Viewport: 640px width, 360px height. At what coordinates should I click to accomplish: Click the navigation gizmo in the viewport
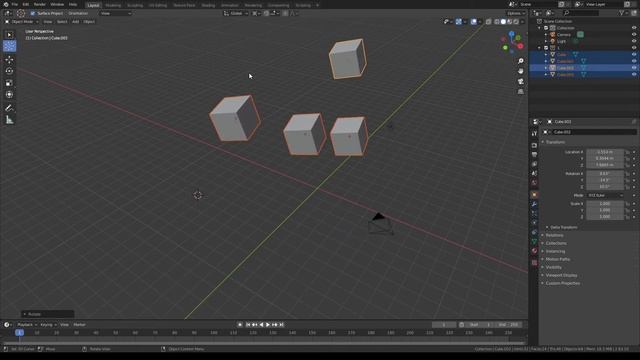[x=512, y=42]
